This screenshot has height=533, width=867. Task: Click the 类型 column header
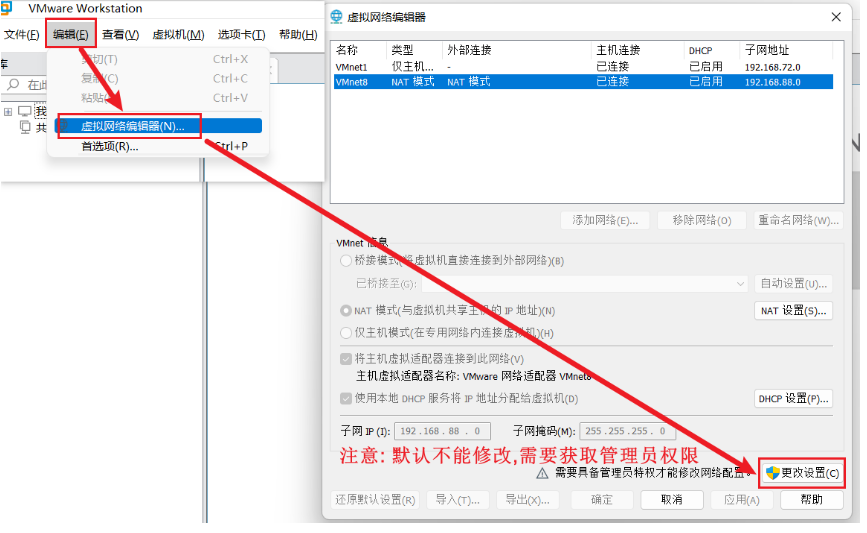click(x=414, y=50)
